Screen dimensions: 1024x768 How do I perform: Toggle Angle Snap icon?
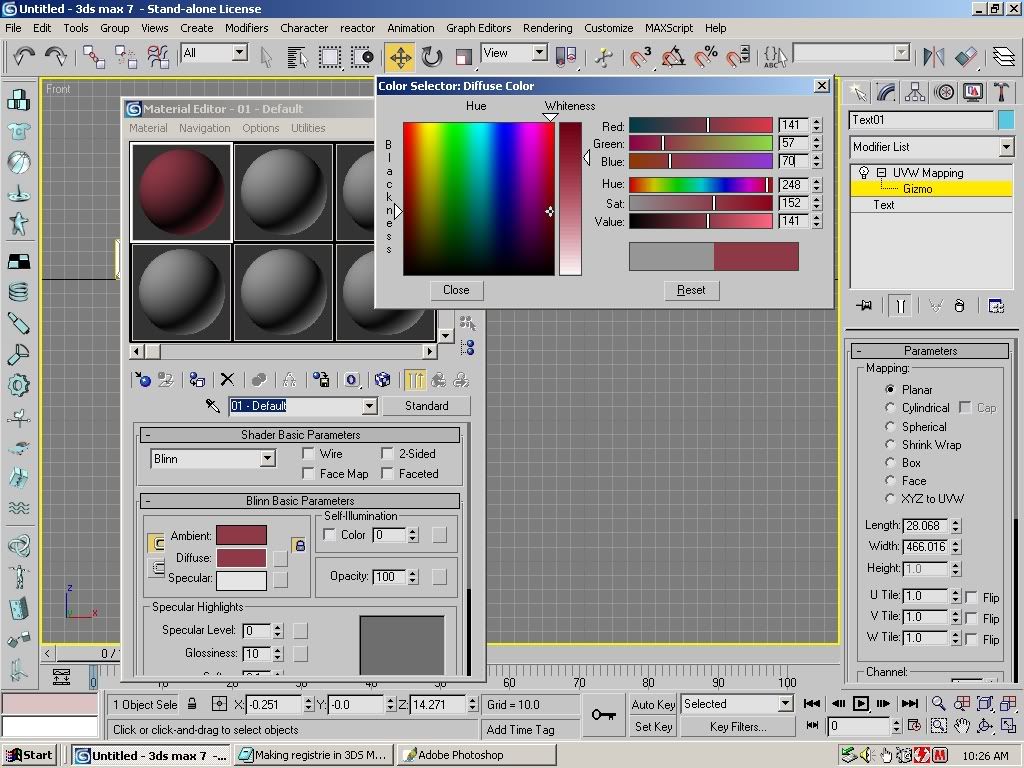[x=673, y=57]
